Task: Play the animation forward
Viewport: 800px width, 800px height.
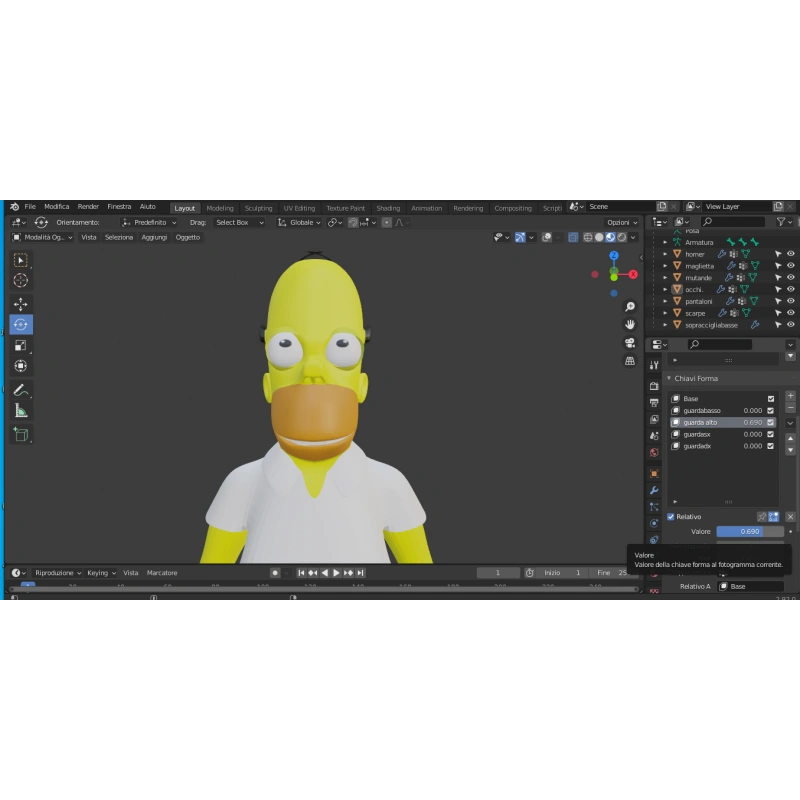Action: click(336, 573)
